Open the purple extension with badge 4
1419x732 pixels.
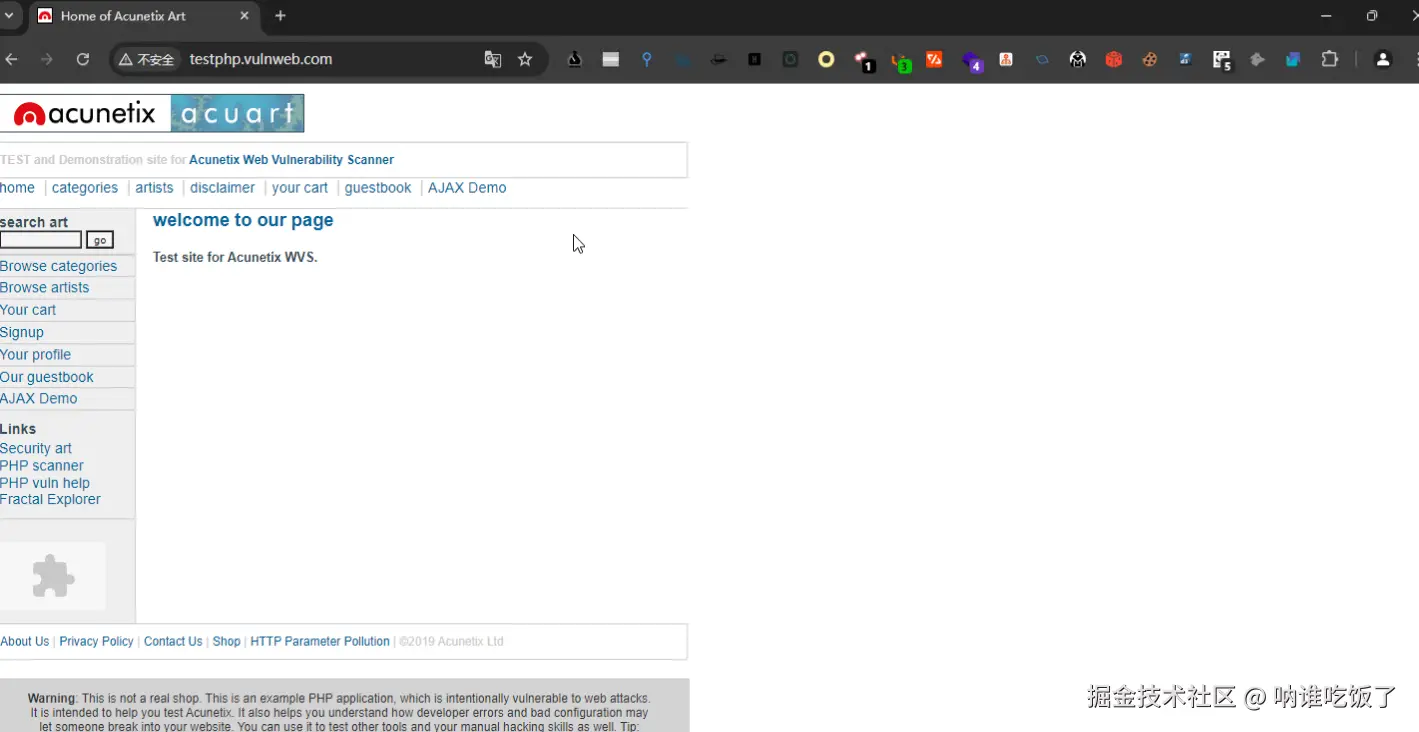click(972, 61)
